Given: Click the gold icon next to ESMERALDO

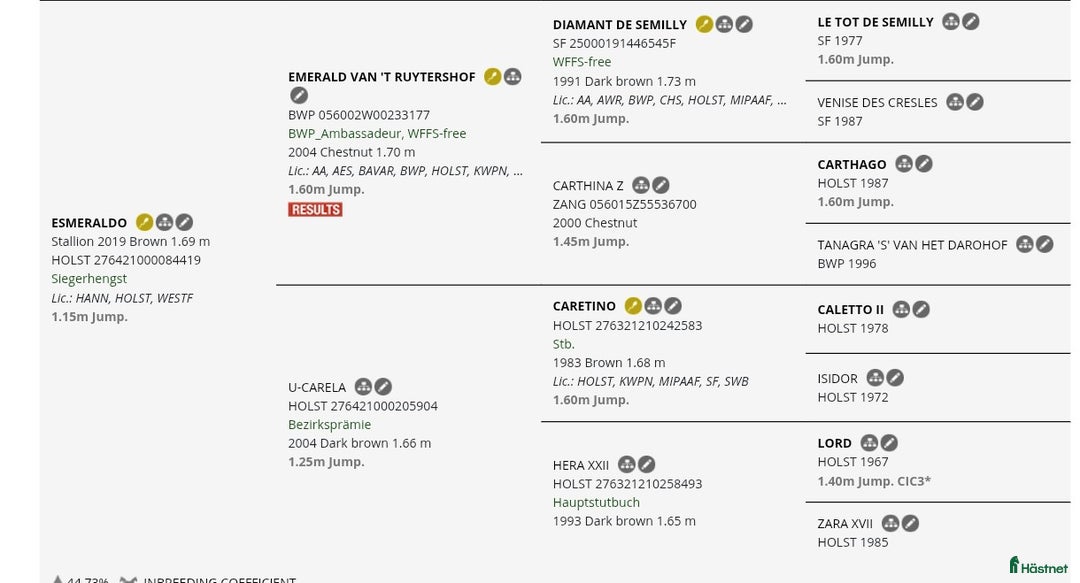Looking at the screenshot, I should [145, 222].
